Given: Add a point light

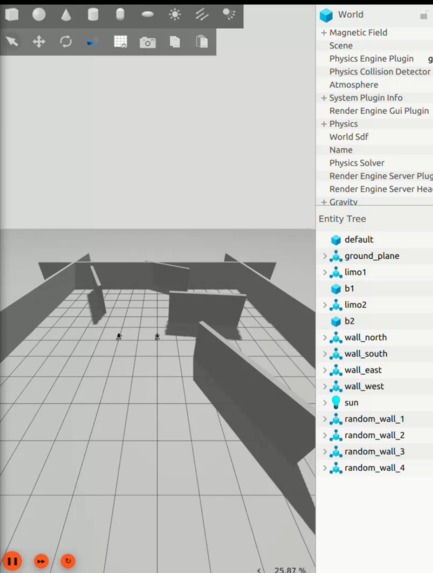Looking at the screenshot, I should tap(175, 15).
